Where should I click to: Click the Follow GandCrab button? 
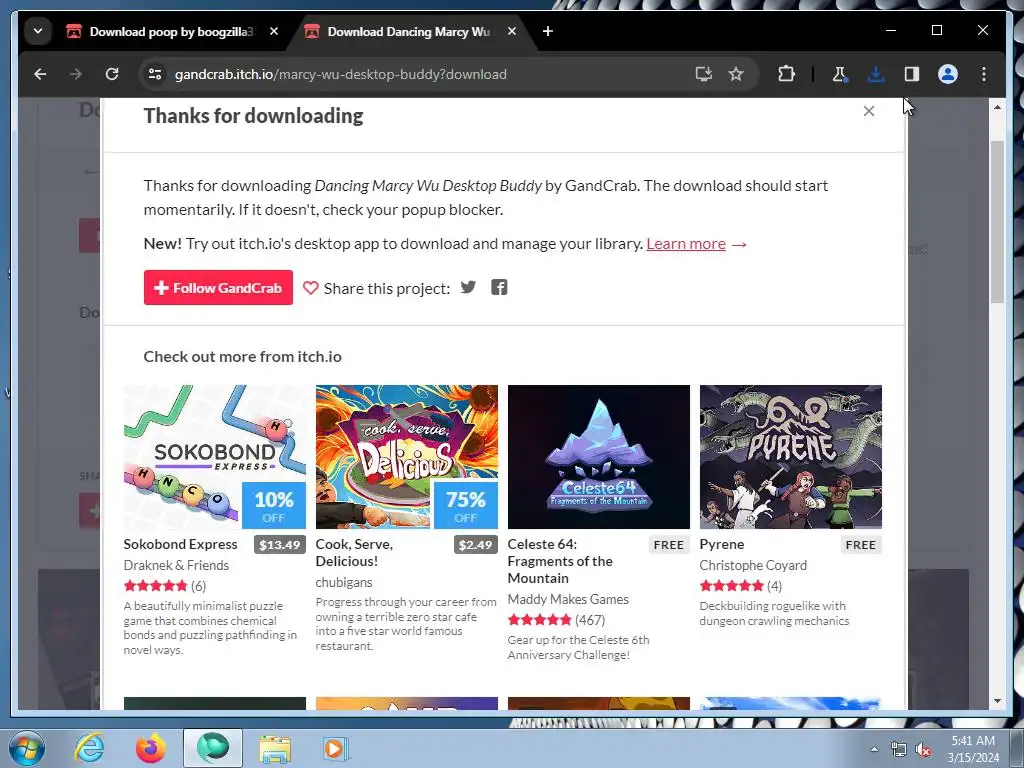(x=218, y=287)
